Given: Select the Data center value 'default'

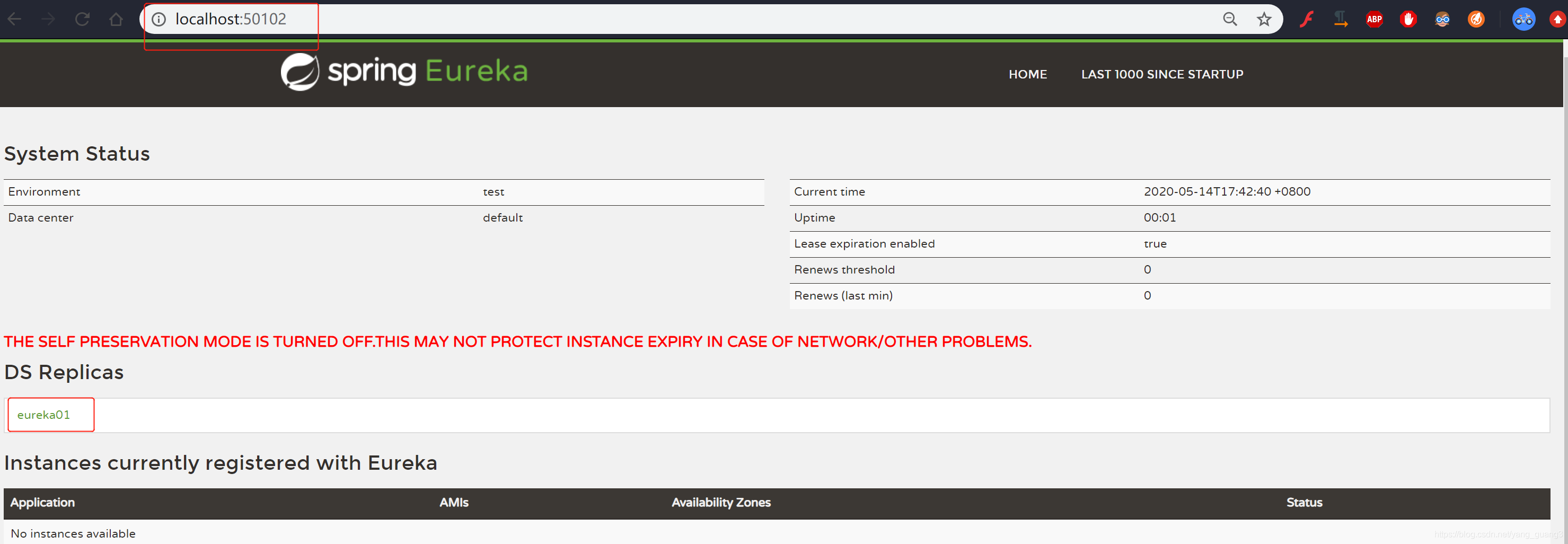Looking at the screenshot, I should pos(503,217).
